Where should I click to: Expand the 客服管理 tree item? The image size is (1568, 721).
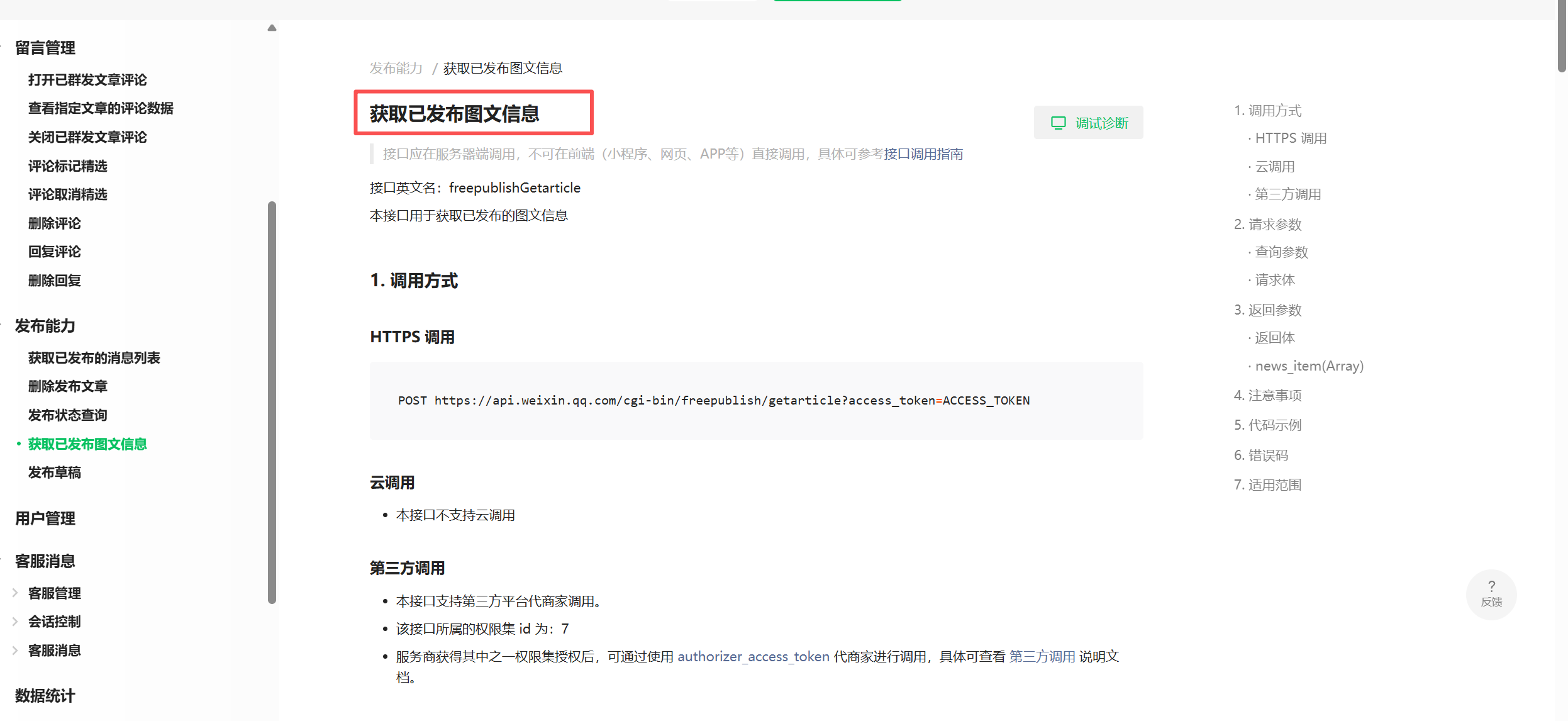(15, 593)
